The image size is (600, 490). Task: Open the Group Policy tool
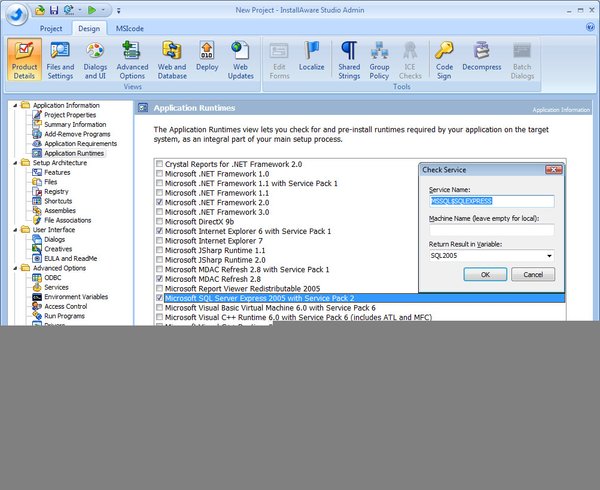(x=379, y=60)
